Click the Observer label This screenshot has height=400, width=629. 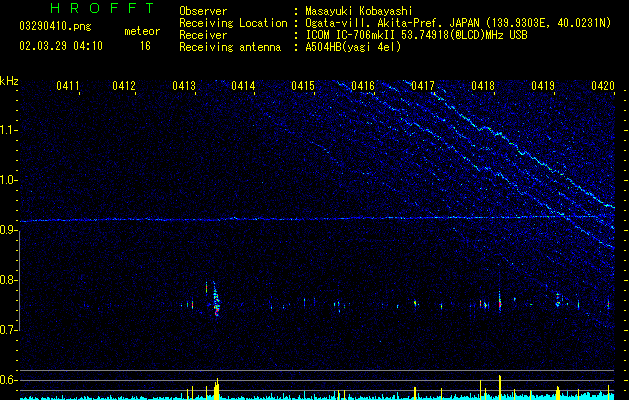click(203, 11)
